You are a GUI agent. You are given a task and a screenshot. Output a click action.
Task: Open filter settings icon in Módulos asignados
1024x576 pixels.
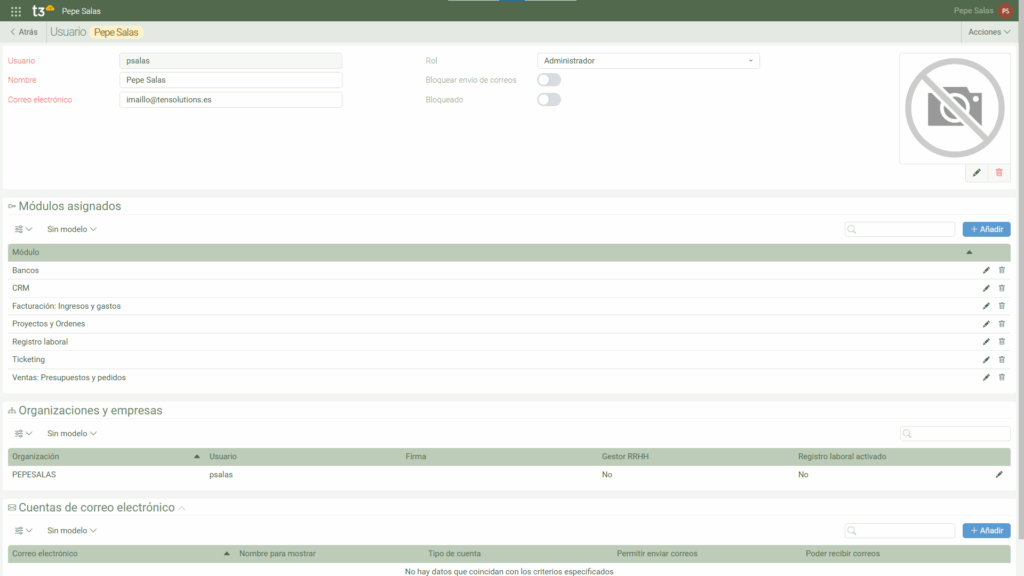tap(23, 229)
